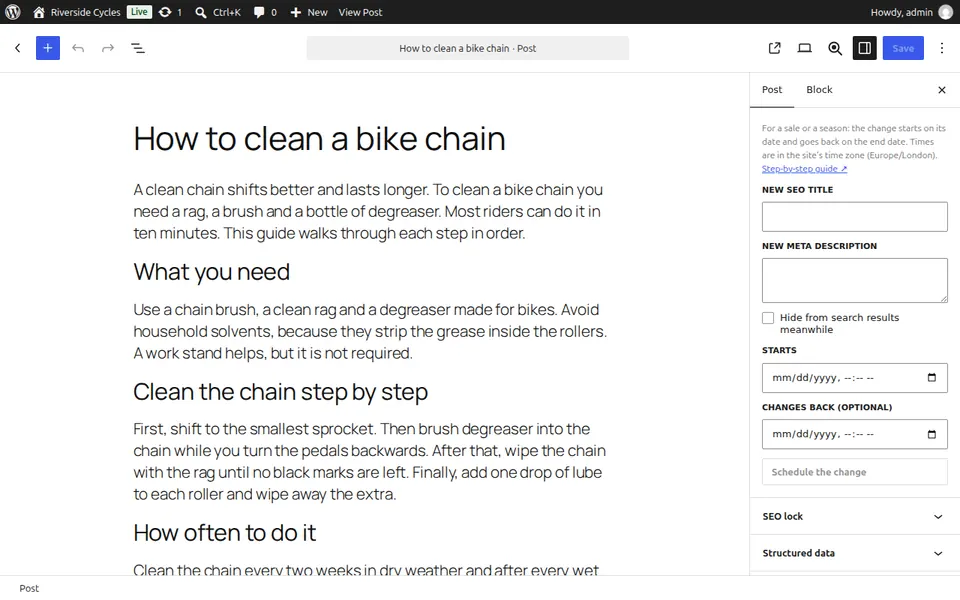The height and width of the screenshot is (600, 960).
Task: Open the Starts date picker calendar icon
Action: point(932,378)
